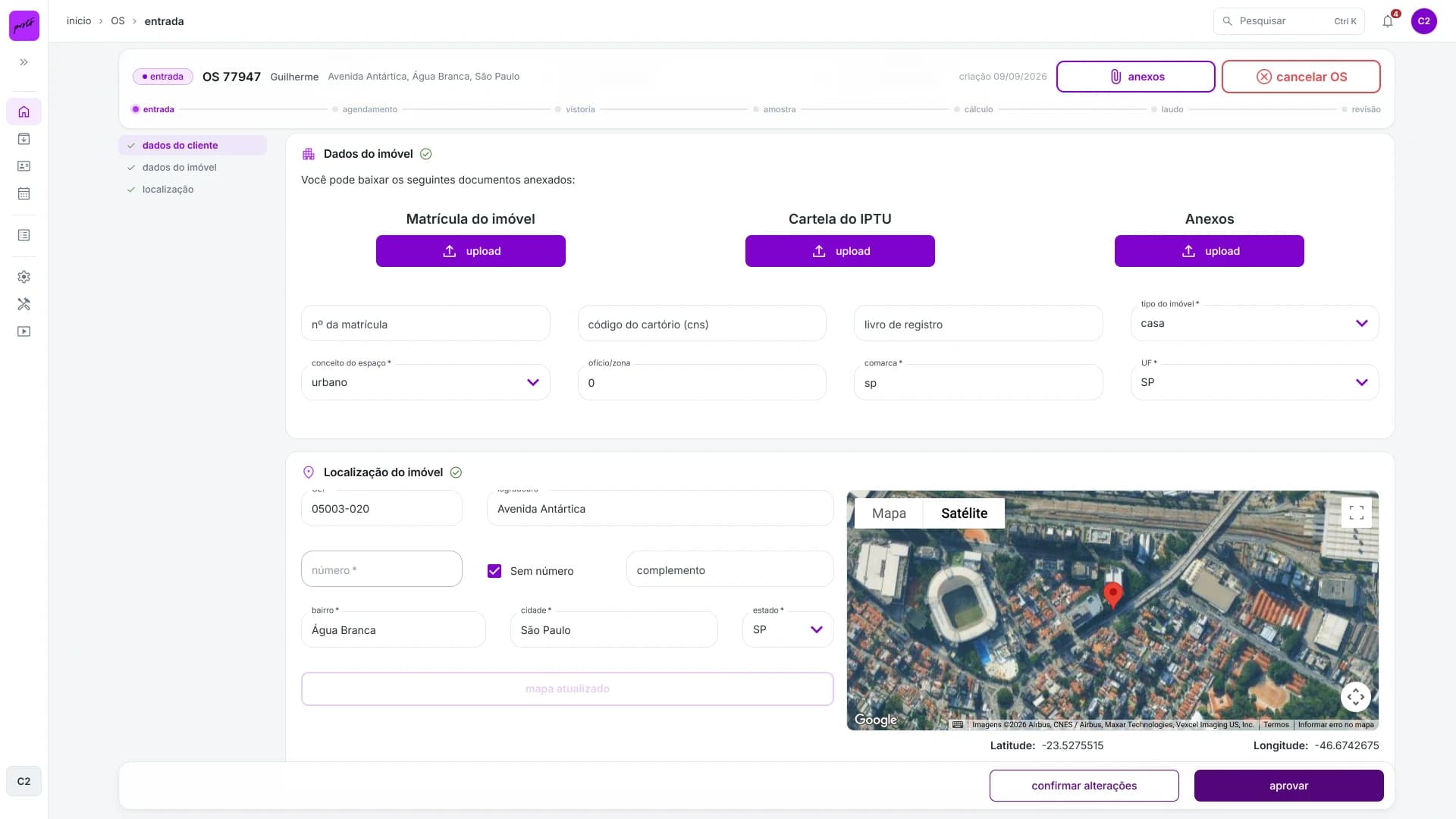Open the home icon in sidebar
Viewport: 1456px width, 819px height.
[x=24, y=111]
